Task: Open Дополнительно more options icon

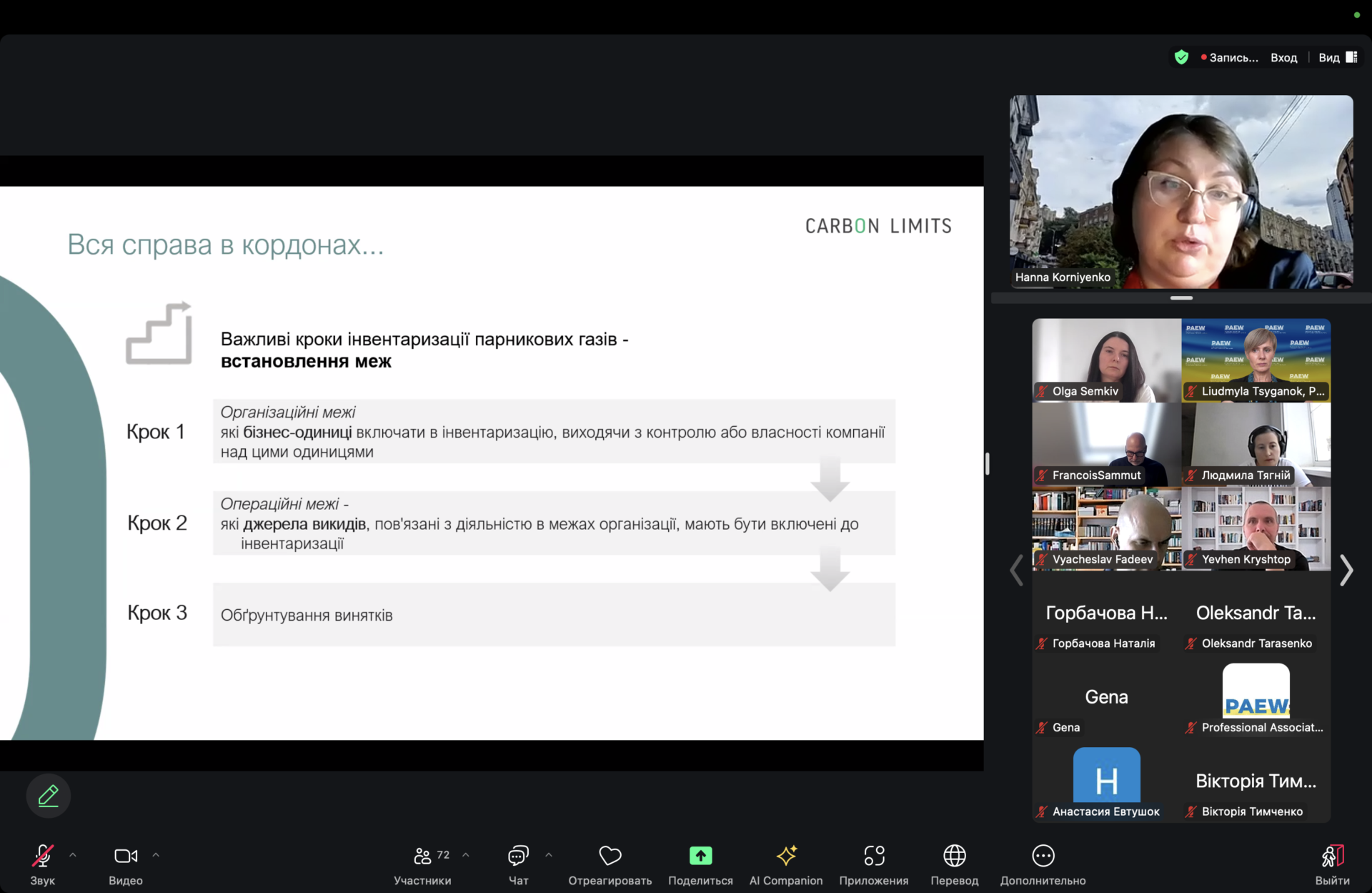Action: [x=1043, y=856]
